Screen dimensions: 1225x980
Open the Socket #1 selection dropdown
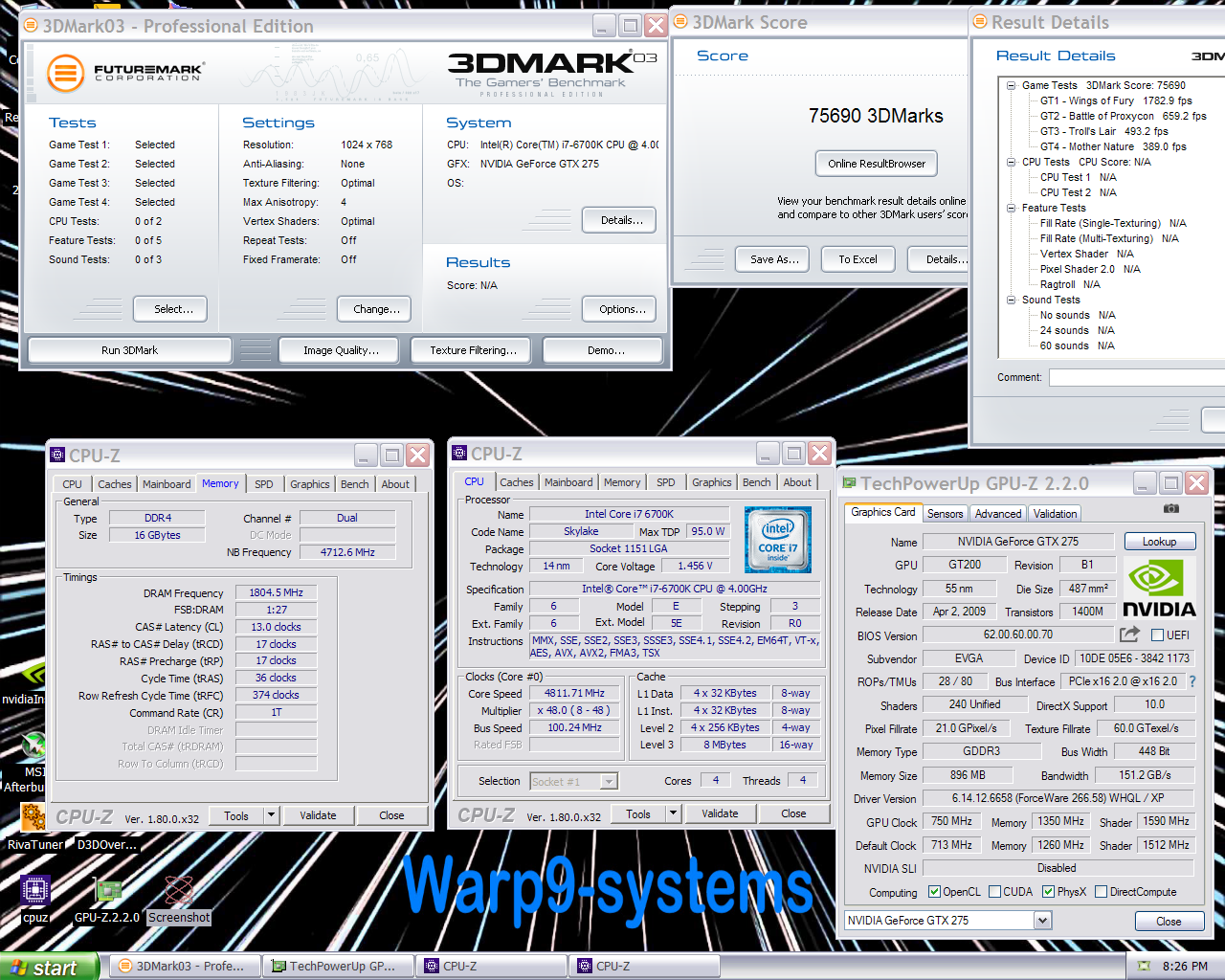click(x=609, y=782)
